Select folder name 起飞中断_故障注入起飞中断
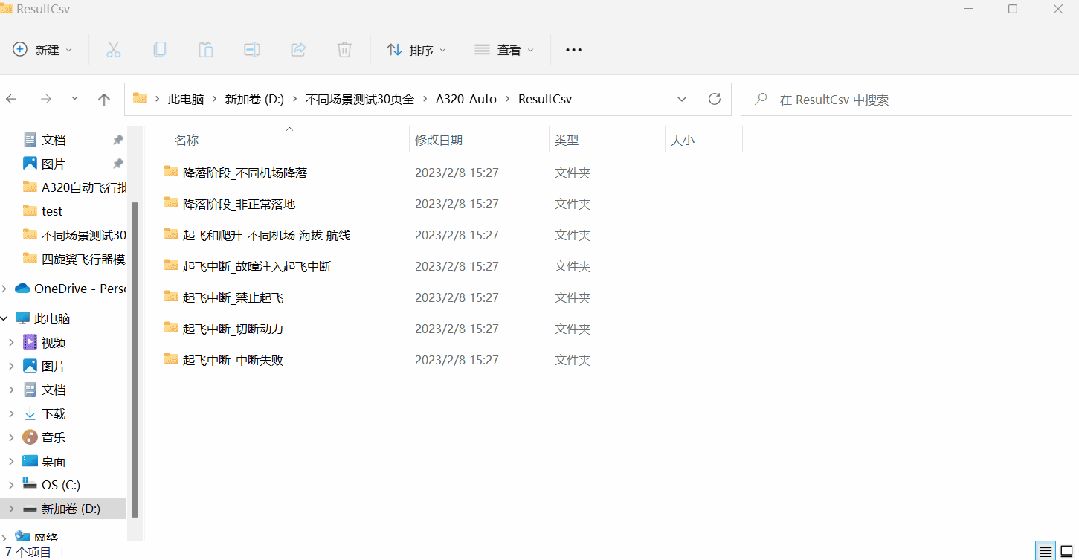 click(257, 266)
